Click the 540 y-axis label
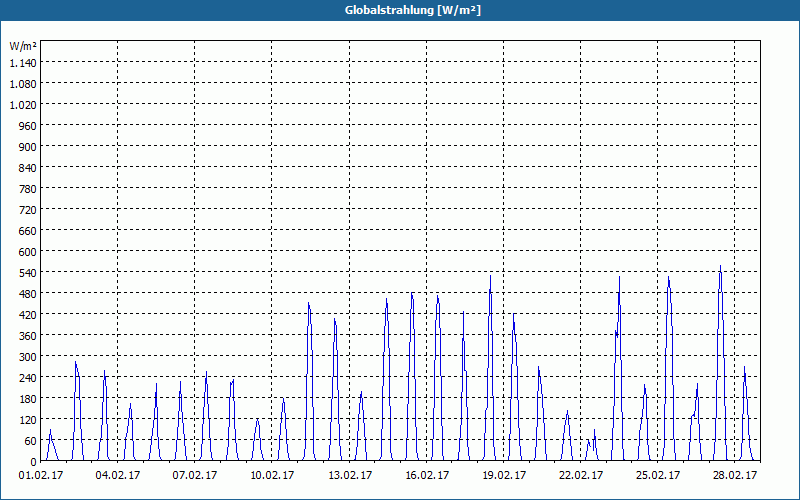This screenshot has width=800, height=500. point(28,273)
